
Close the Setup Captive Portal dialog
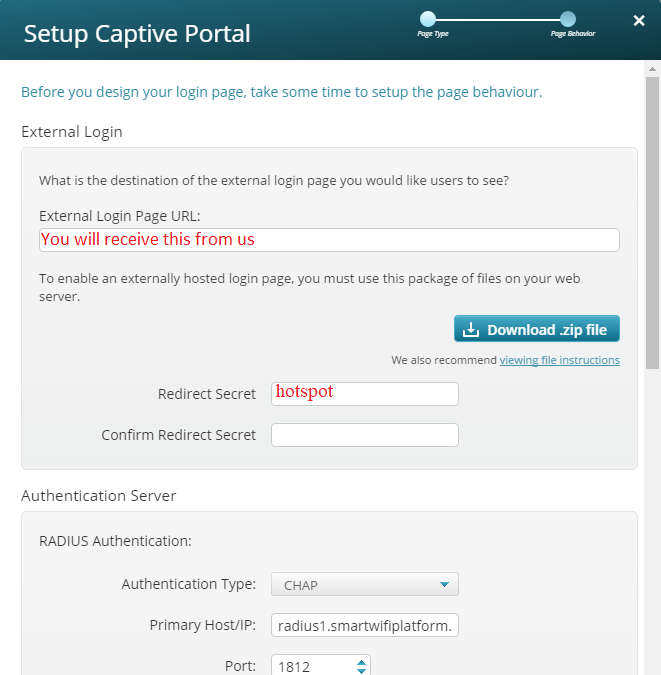click(x=639, y=20)
